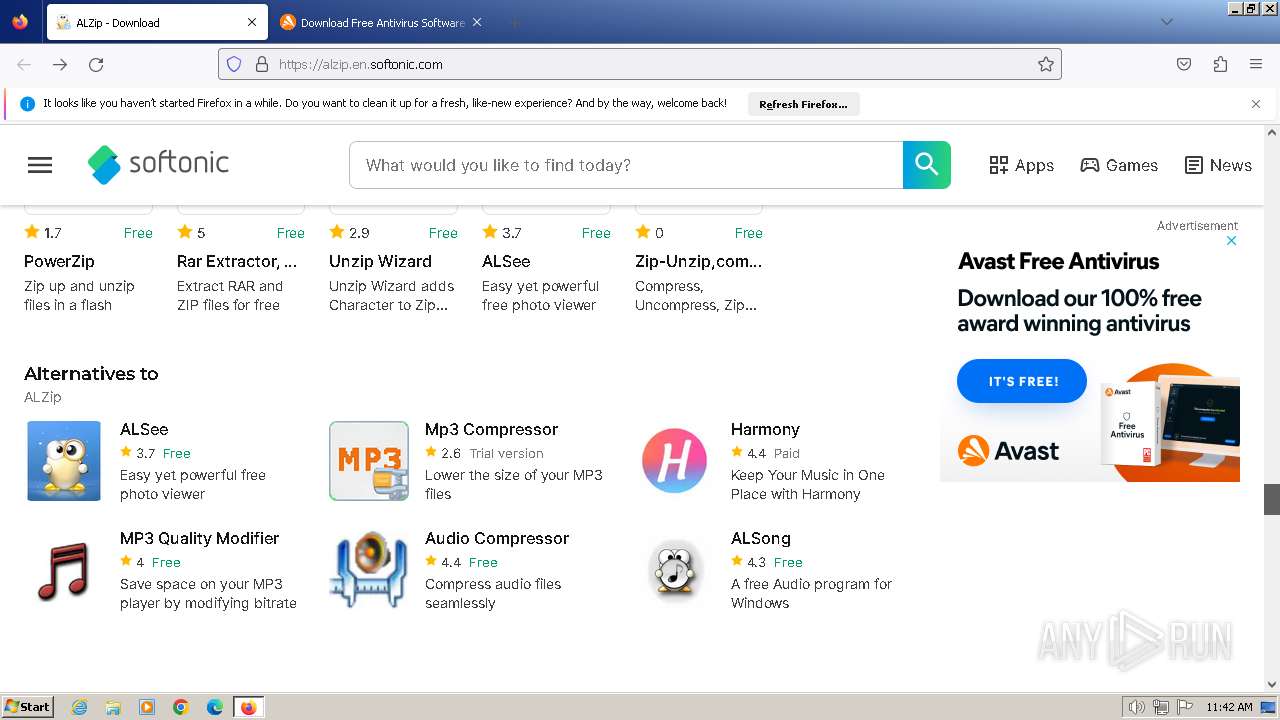This screenshot has height=720, width=1280.
Task: Open the News section
Action: pos(1218,165)
